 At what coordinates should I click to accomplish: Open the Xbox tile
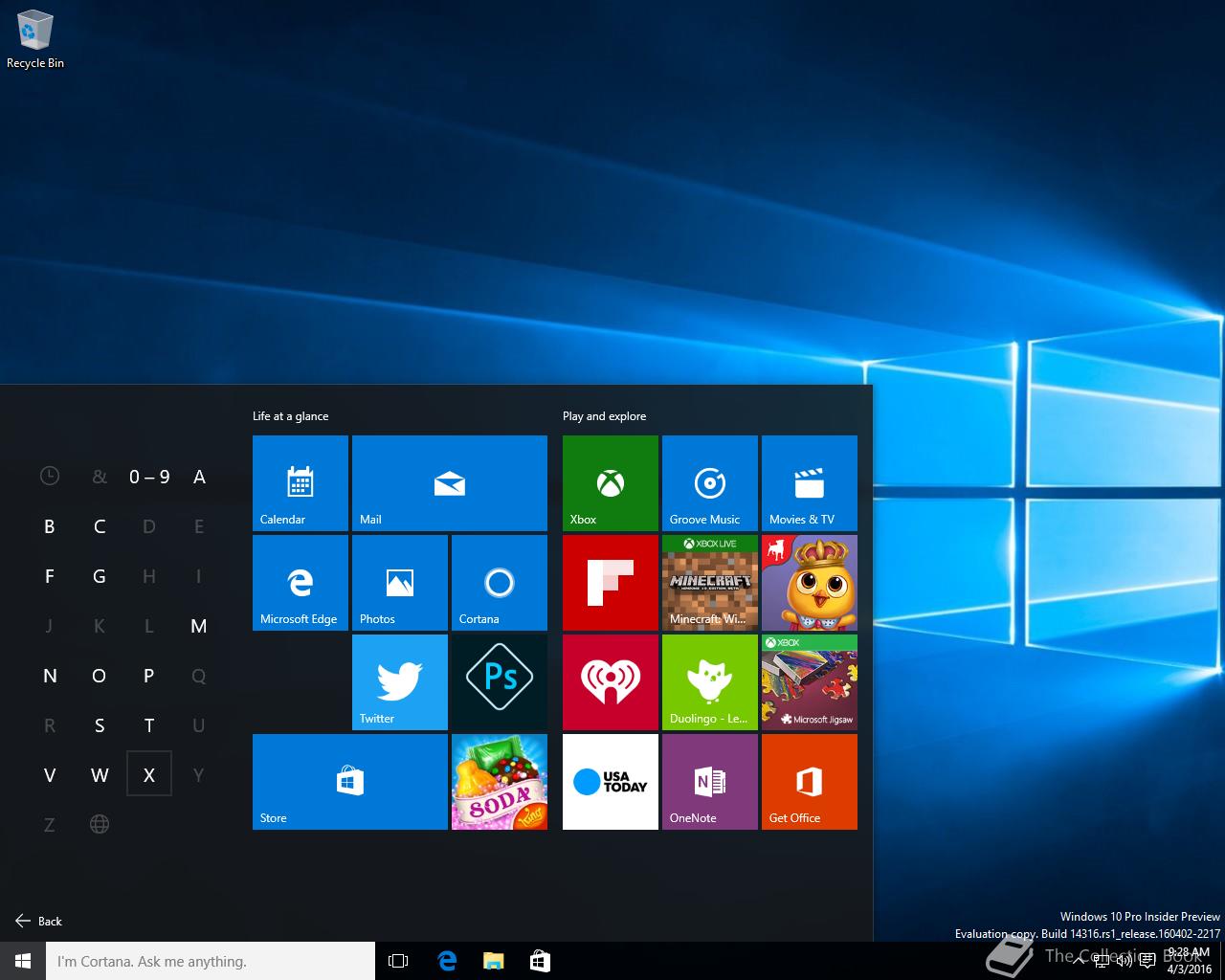click(x=611, y=483)
